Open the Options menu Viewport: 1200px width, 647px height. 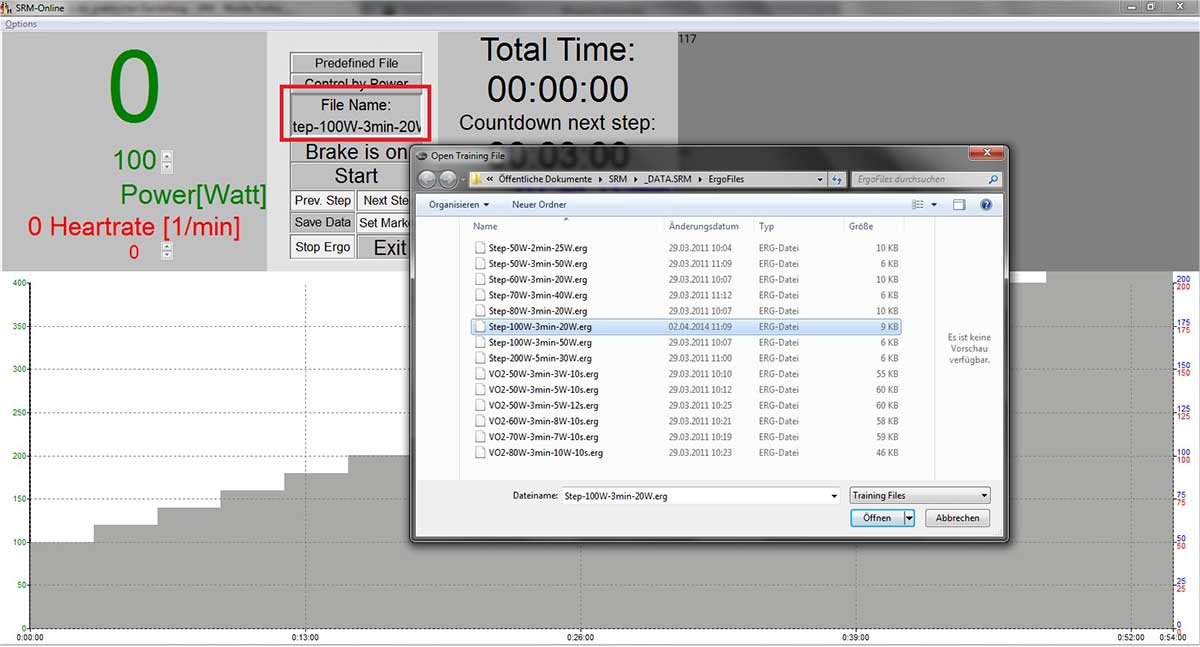tap(21, 24)
